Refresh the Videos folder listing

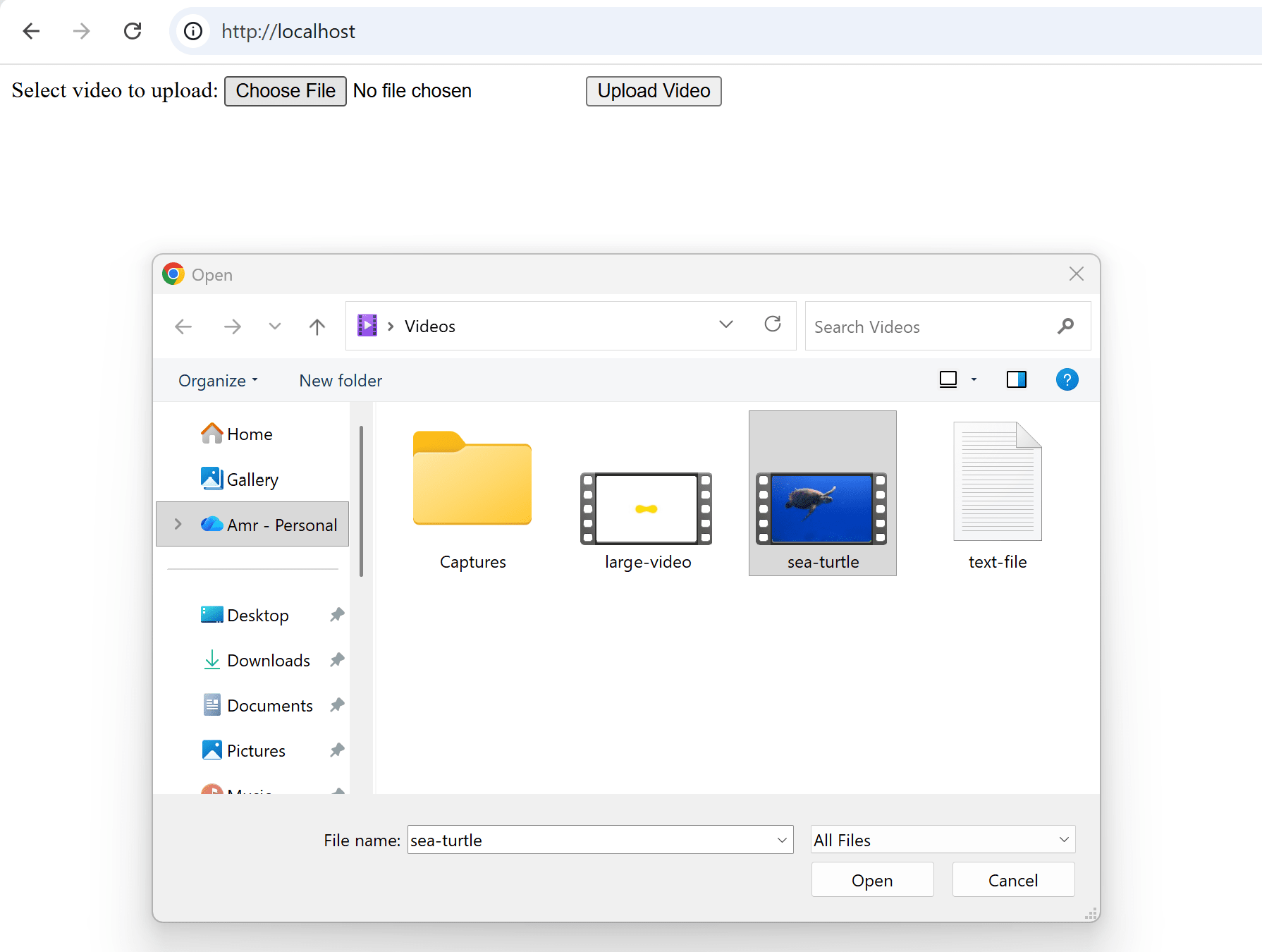point(773,324)
